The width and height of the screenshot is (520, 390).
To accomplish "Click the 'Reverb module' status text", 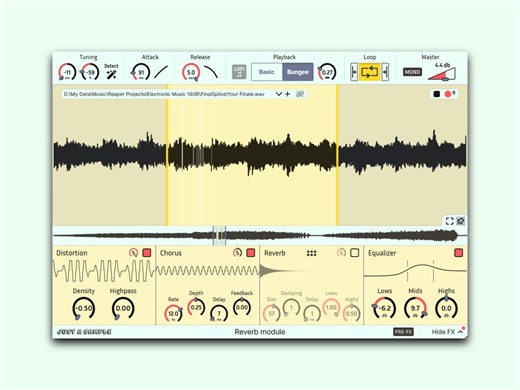I will [260, 332].
